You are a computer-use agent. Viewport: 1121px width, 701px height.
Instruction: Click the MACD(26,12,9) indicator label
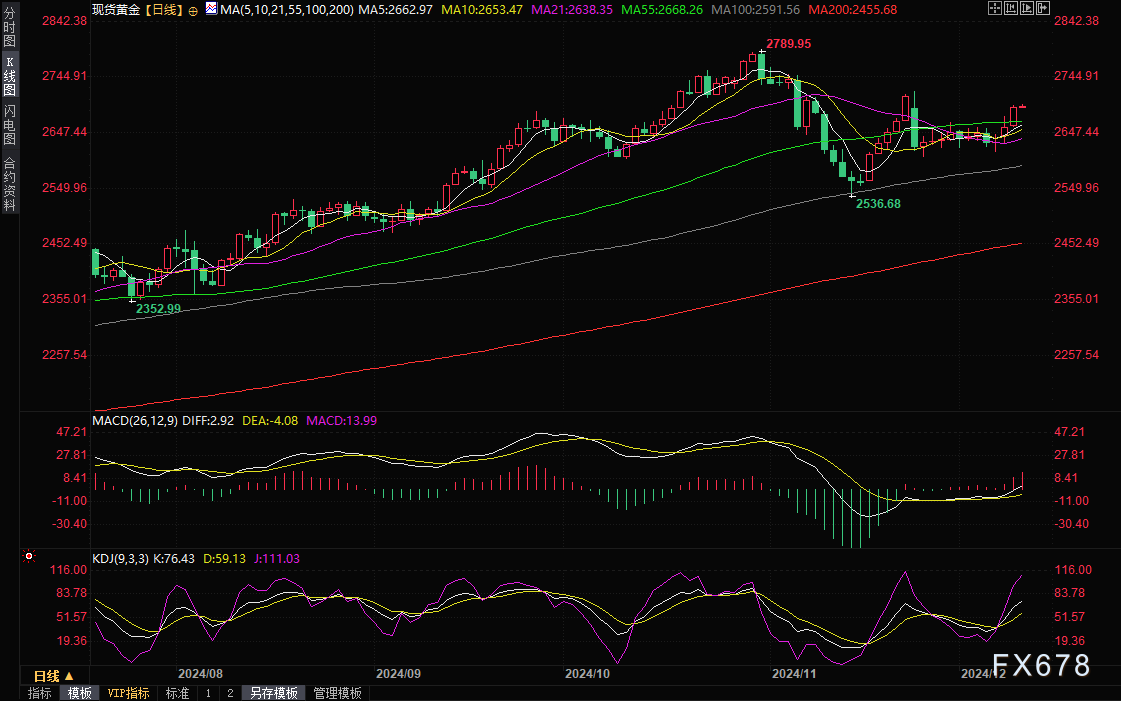[135, 421]
